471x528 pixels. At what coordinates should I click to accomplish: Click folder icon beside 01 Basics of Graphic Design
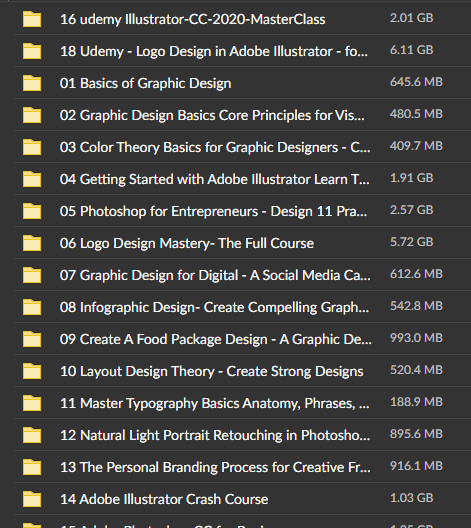[x=32, y=83]
